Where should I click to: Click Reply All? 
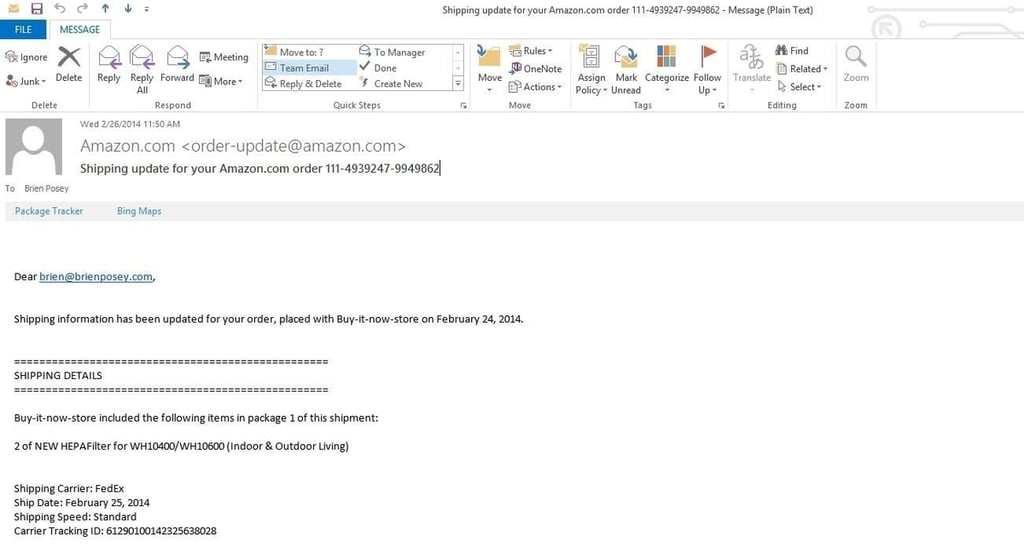(142, 69)
